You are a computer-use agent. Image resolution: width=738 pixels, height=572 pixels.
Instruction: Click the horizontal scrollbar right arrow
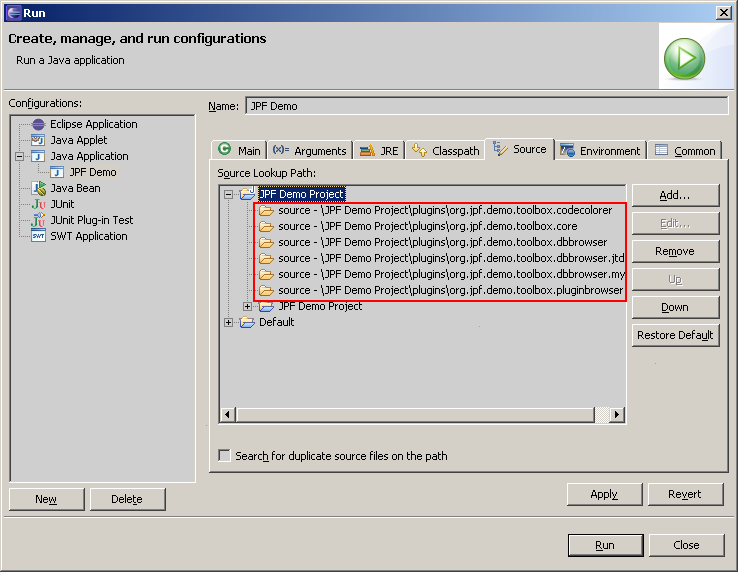click(x=617, y=415)
